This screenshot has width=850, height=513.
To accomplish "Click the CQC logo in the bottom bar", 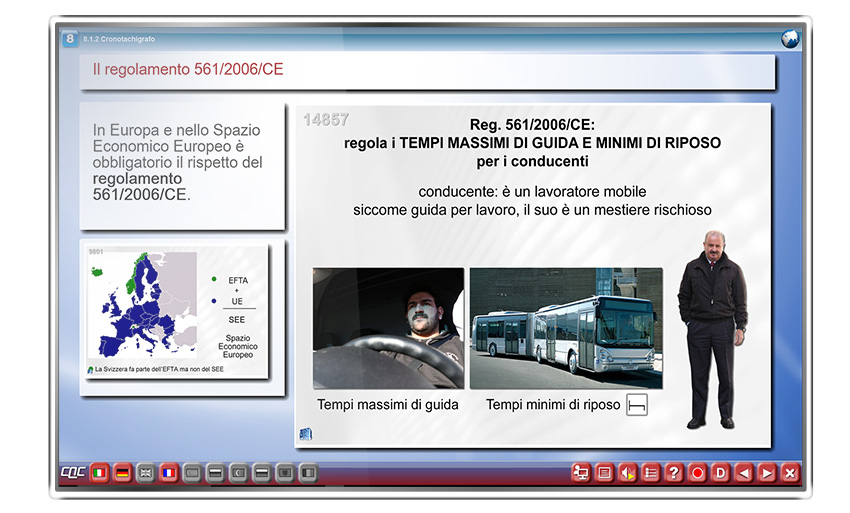I will coord(73,472).
